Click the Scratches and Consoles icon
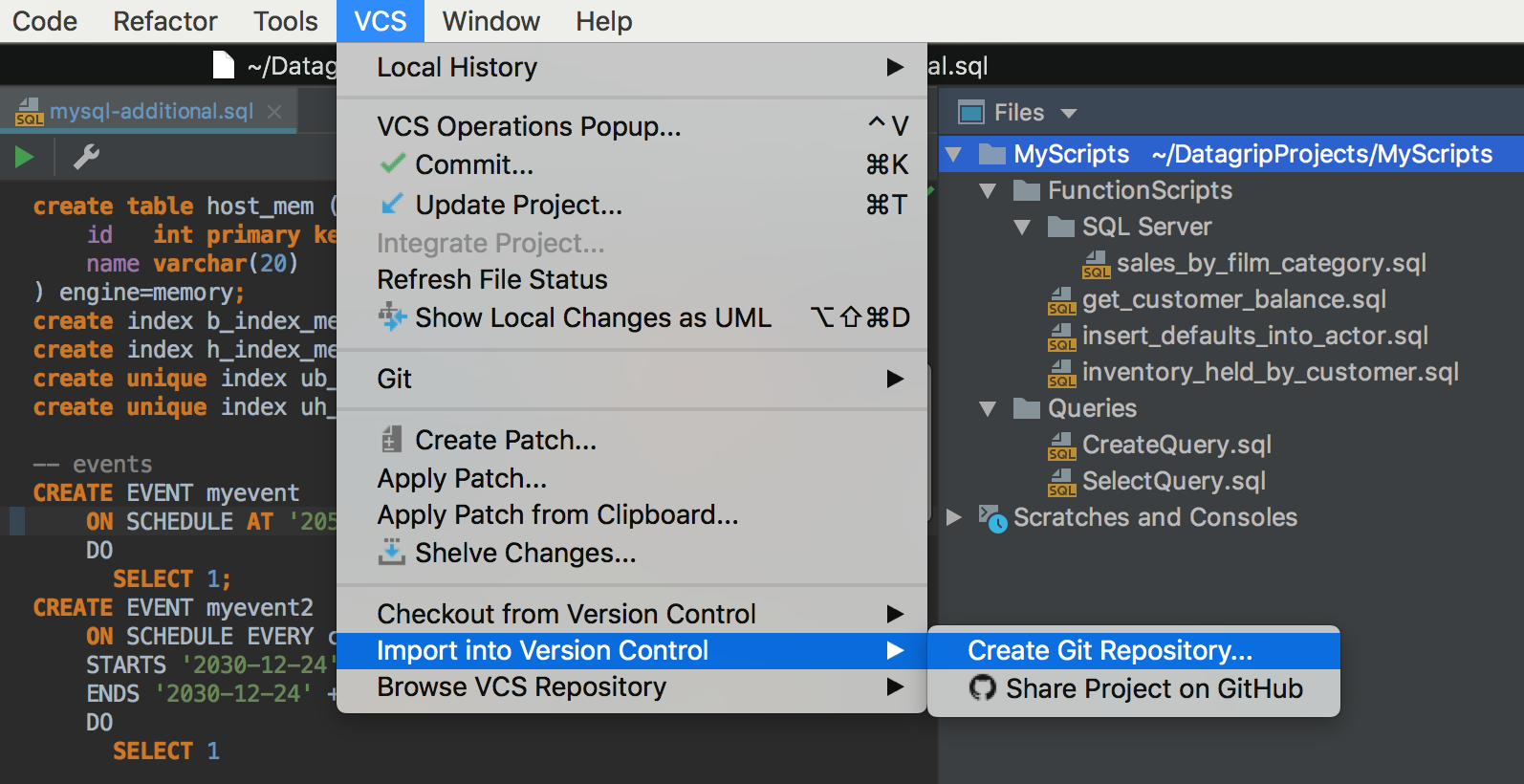The width and height of the screenshot is (1524, 784). tap(993, 518)
